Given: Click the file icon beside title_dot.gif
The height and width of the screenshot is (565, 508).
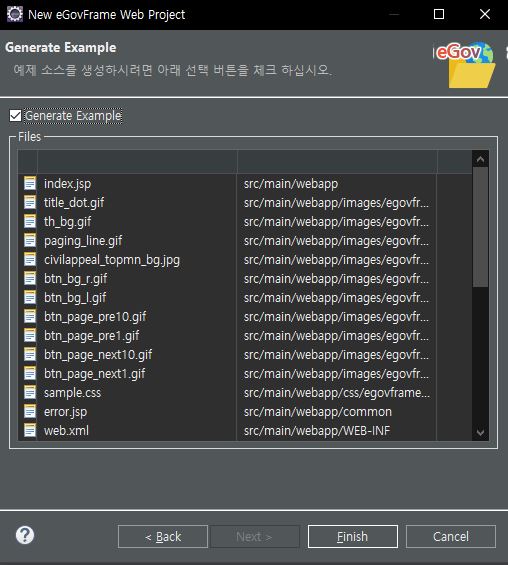Looking at the screenshot, I should click(x=30, y=203).
